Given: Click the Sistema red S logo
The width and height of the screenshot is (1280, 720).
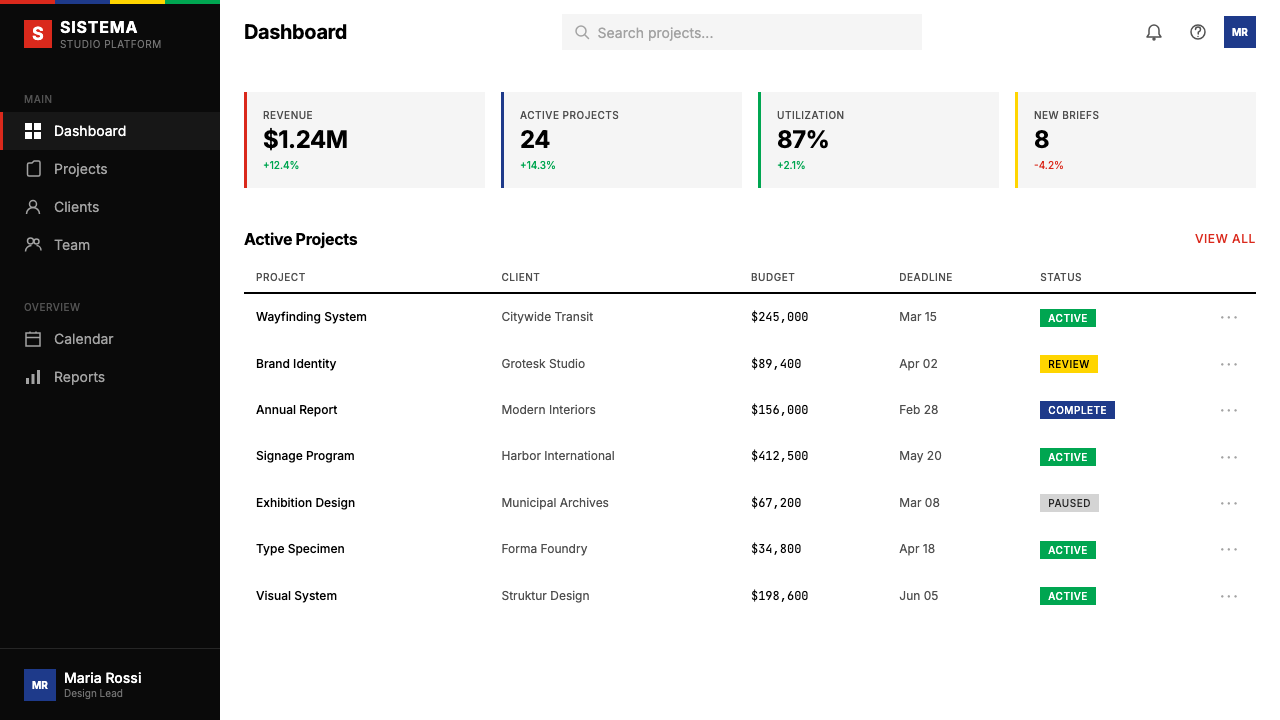Looking at the screenshot, I should point(38,34).
